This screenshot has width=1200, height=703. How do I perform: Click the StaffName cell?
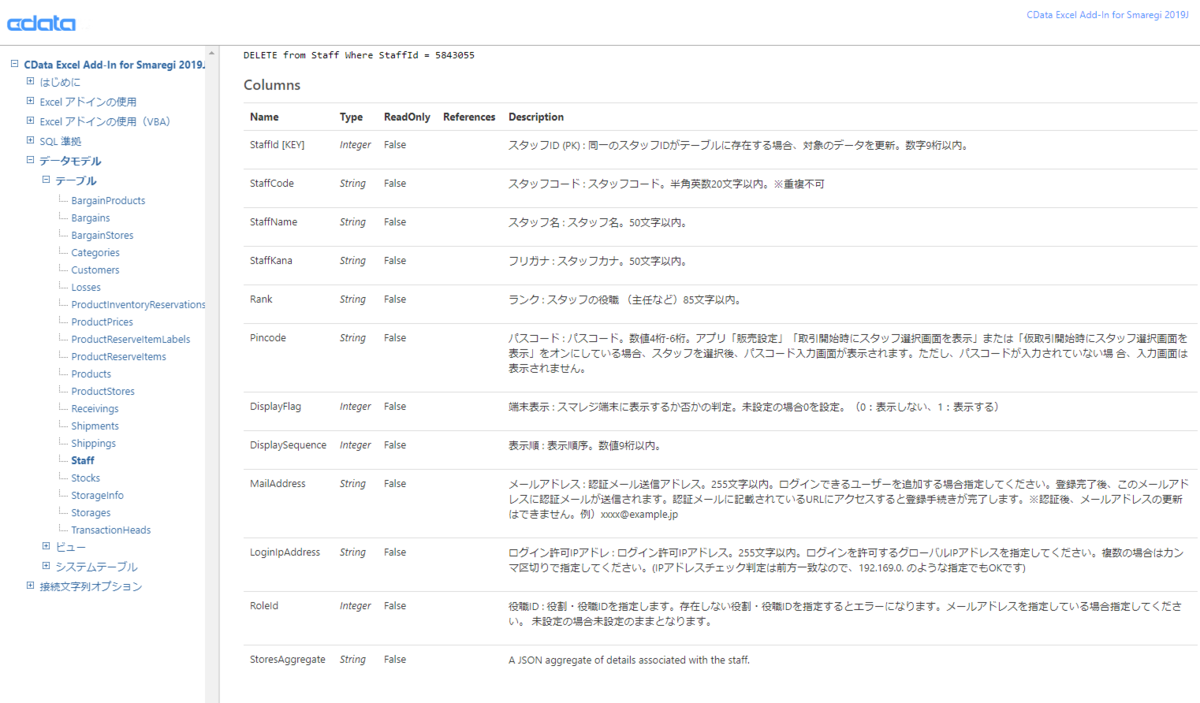coord(274,222)
